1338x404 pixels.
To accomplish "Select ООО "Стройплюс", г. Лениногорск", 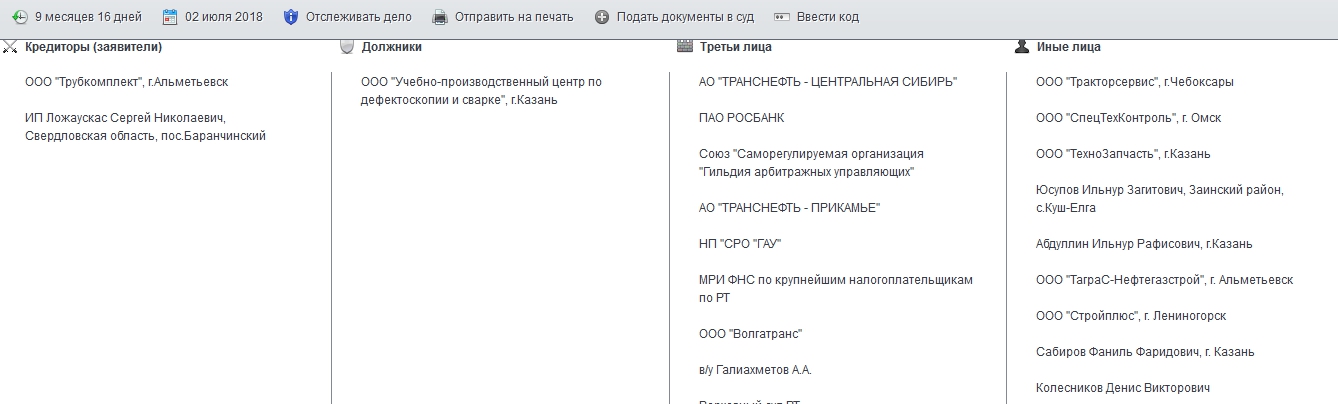I will tap(1132, 316).
